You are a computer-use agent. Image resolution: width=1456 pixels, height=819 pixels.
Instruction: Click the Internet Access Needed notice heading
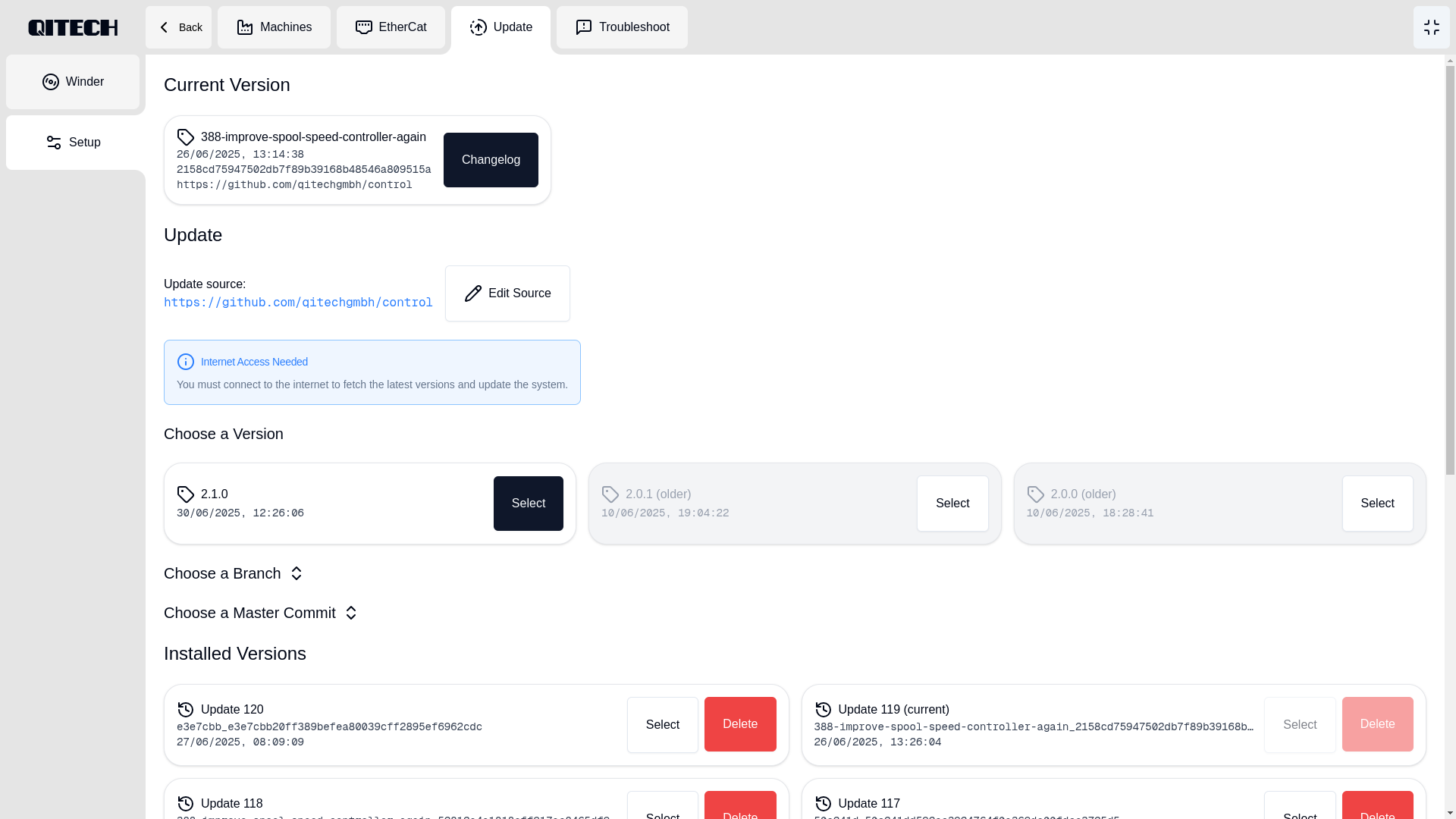pos(254,362)
